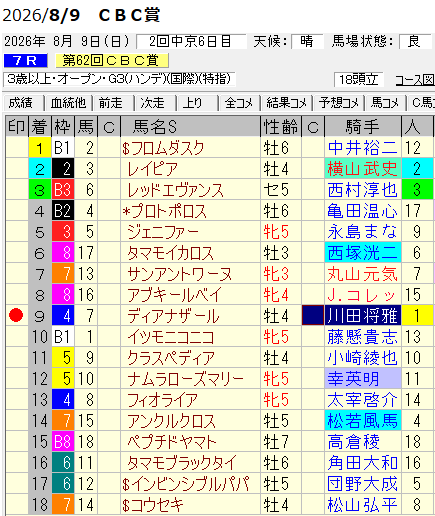Switch to the 血統他 tab
Screen dimensions: 435x516
tap(69, 103)
